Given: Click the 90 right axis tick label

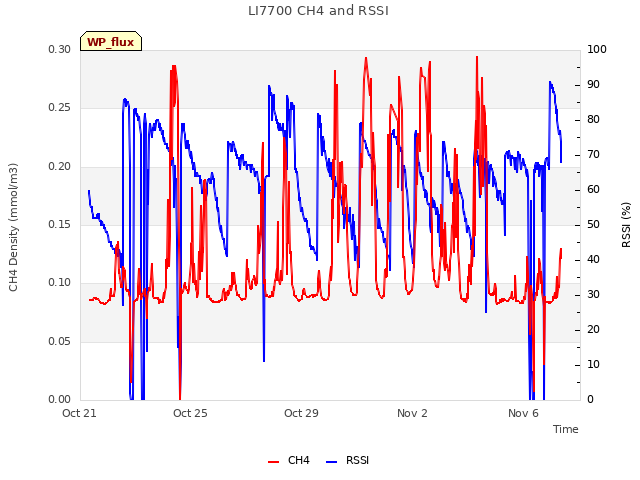Looking at the screenshot, I should 593,84.
